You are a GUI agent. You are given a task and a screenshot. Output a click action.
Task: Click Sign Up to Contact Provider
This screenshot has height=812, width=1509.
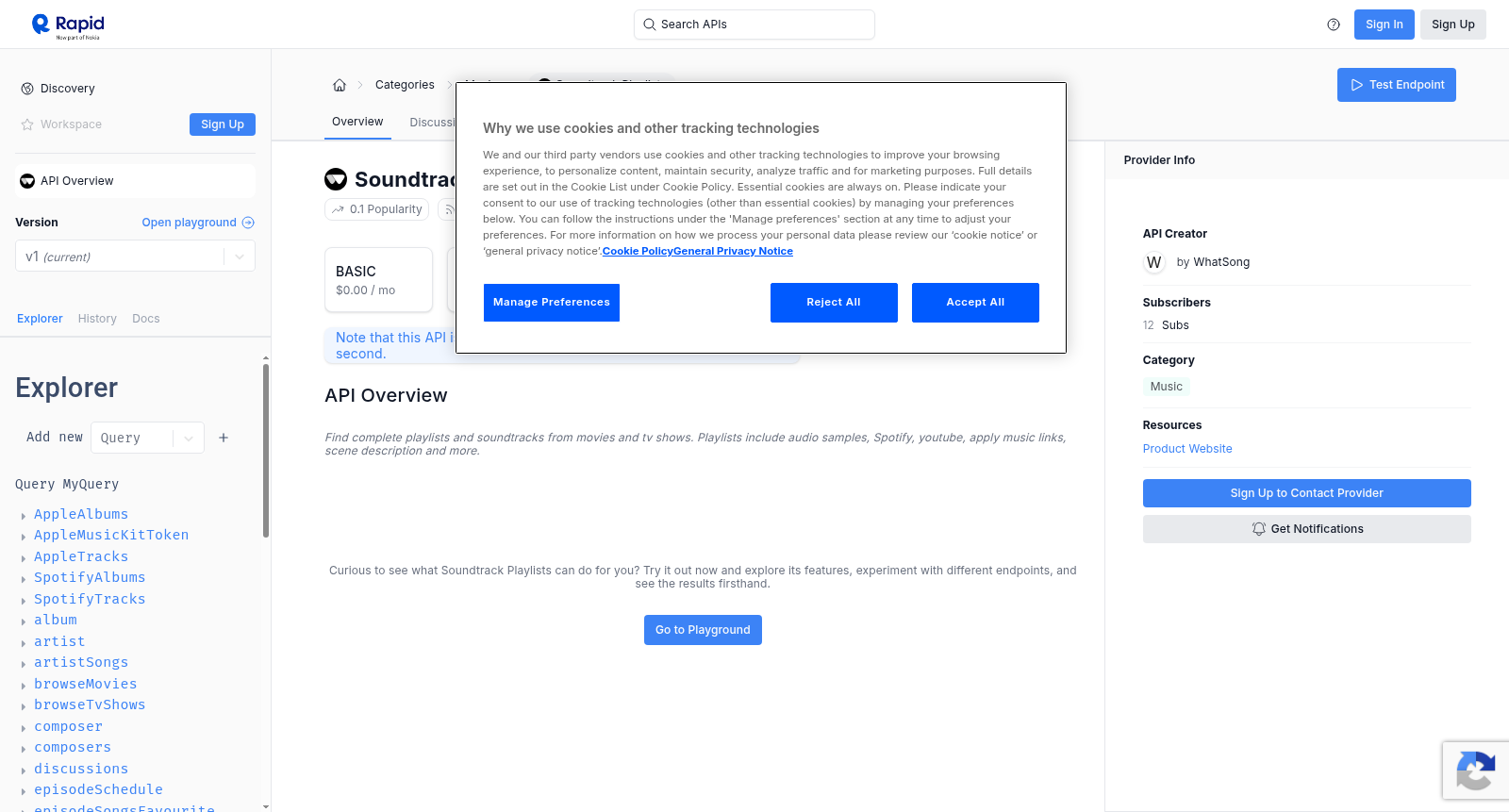(x=1306, y=493)
